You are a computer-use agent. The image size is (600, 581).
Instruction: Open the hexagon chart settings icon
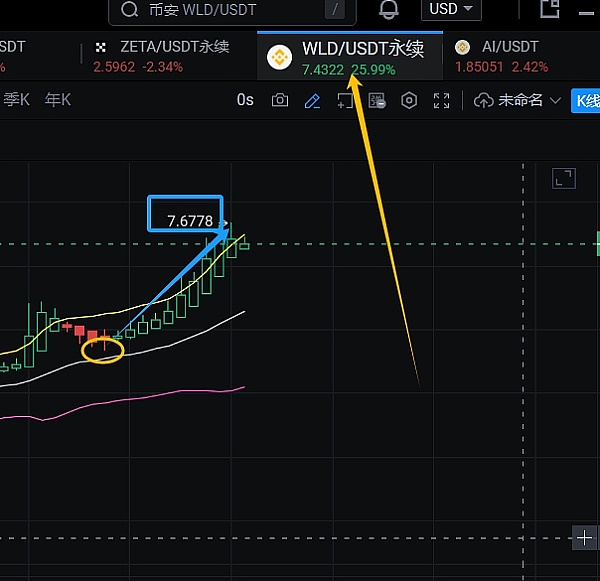tap(409, 100)
